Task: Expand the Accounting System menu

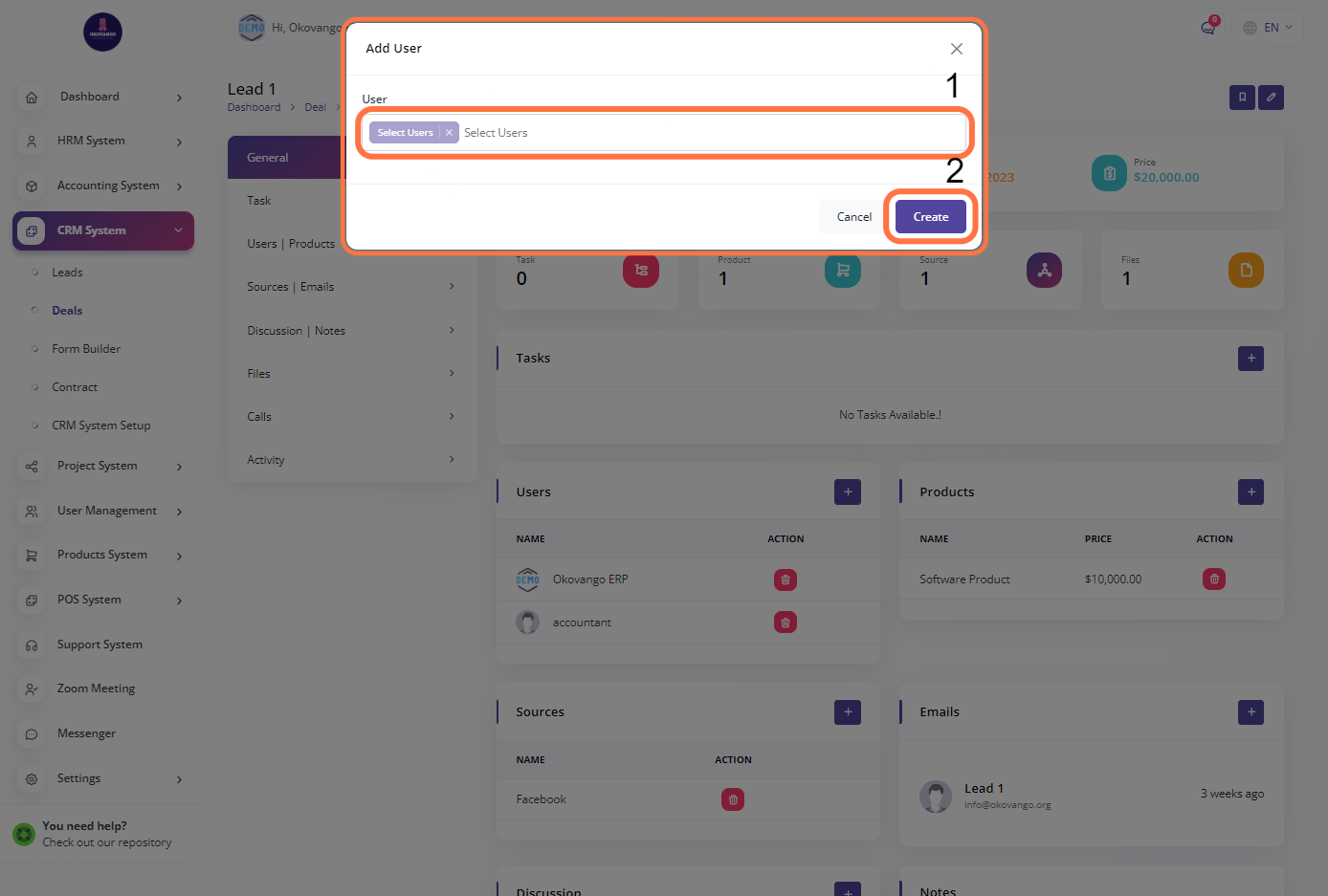Action: [x=102, y=186]
